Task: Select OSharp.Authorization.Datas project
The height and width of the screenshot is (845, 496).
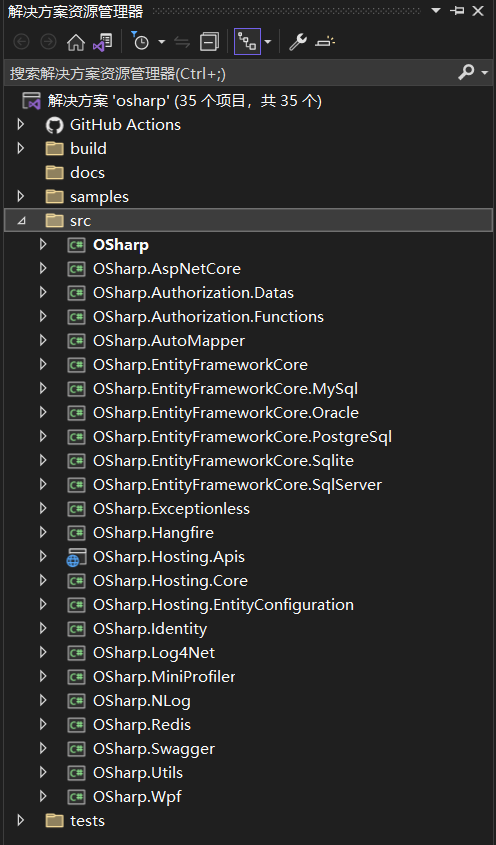Action: (194, 293)
